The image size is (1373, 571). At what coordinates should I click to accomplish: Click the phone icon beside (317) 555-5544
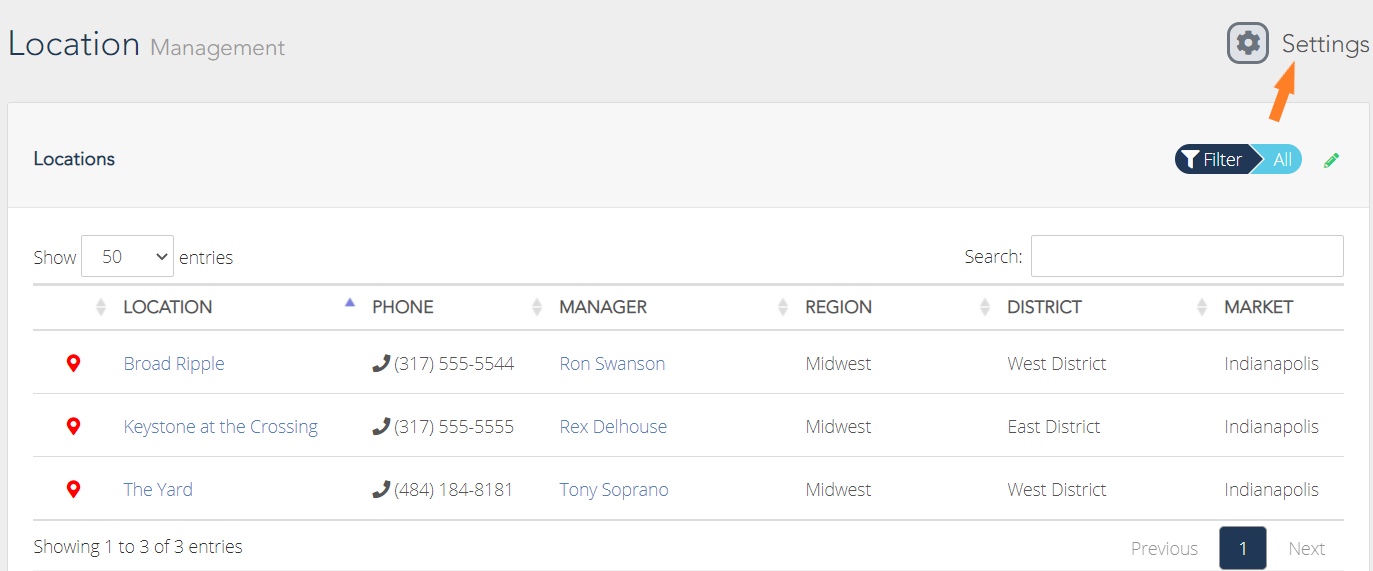click(x=381, y=363)
